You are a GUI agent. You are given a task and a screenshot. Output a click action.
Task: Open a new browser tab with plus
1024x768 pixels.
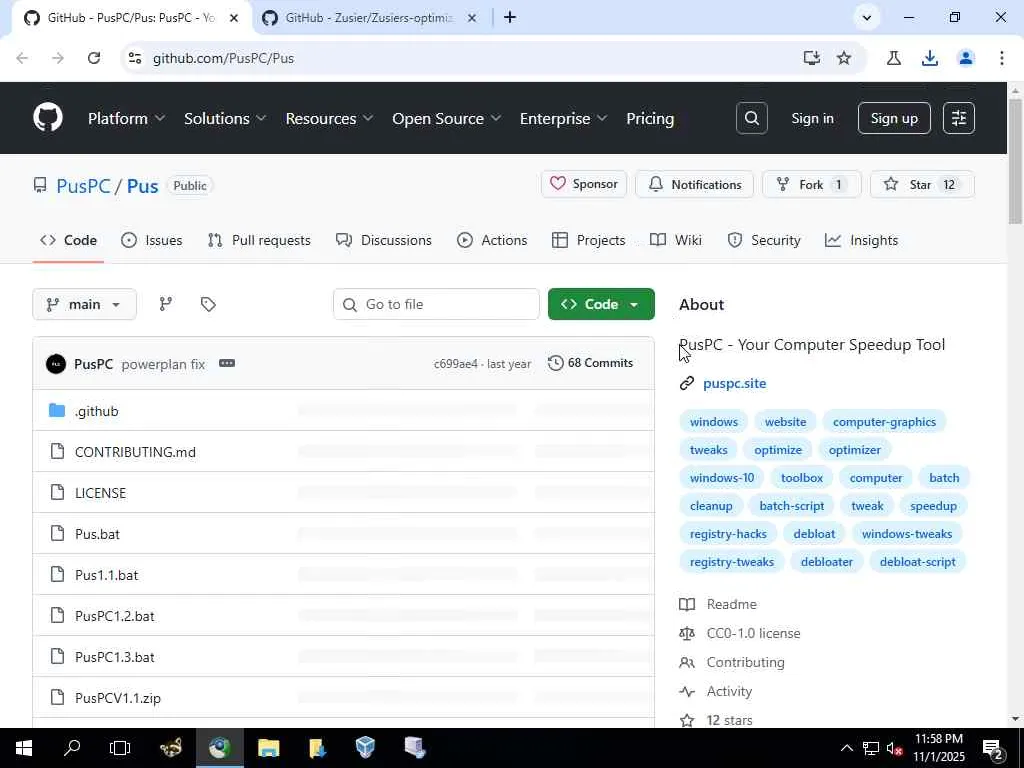click(510, 18)
